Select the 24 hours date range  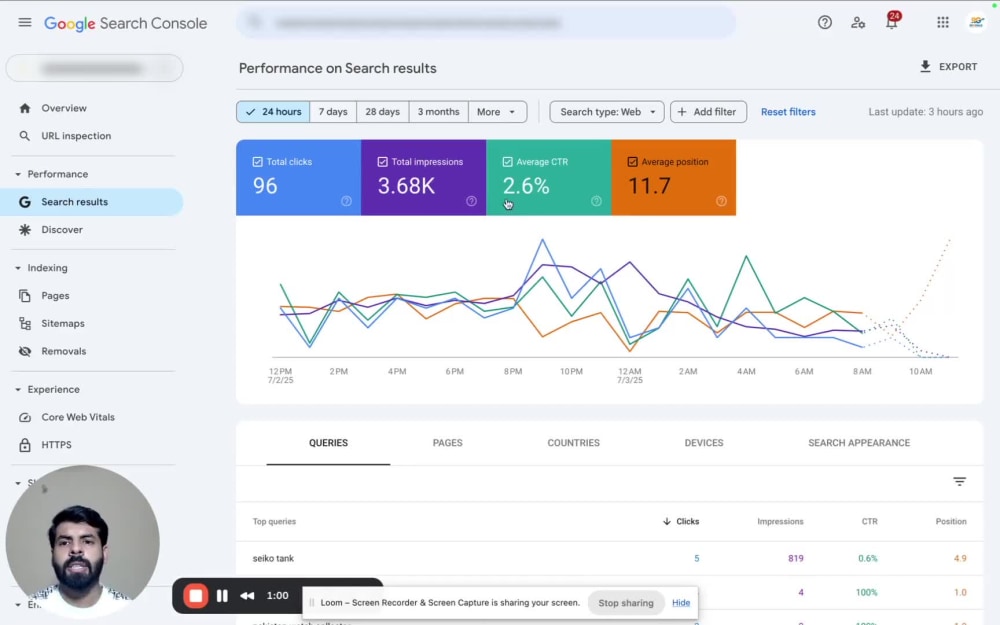[x=273, y=112]
